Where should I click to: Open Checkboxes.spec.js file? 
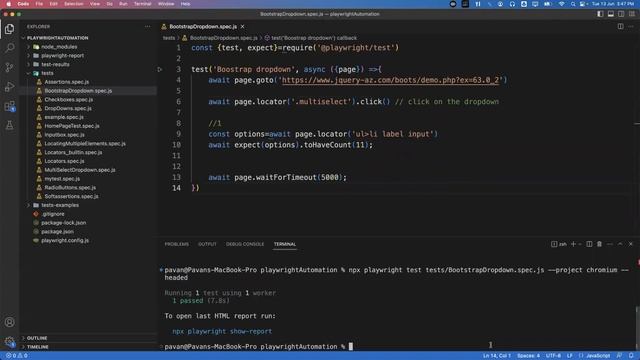[x=69, y=100]
